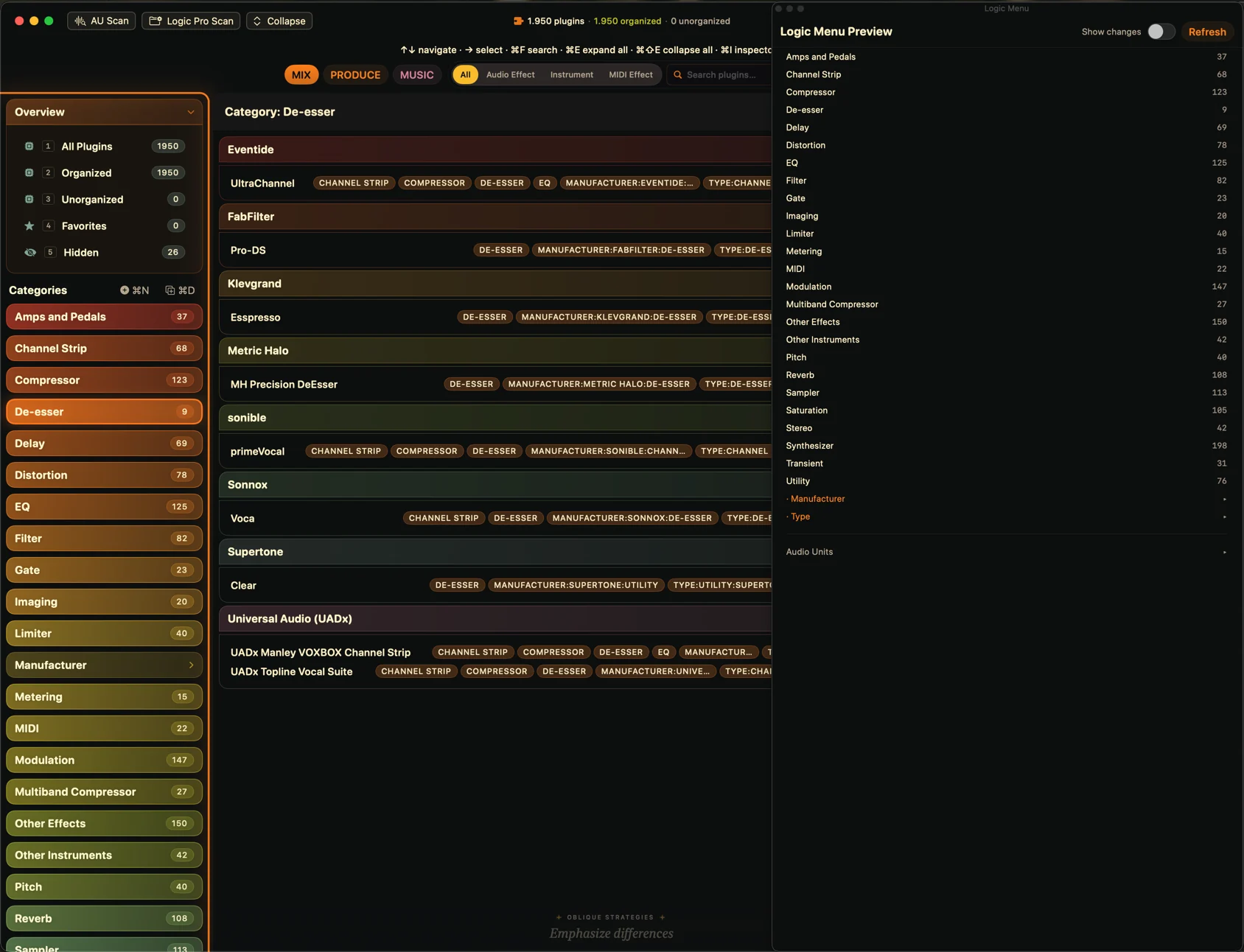Select the primeVocal plugin row
Viewport: 1244px width, 952px height.
click(495, 452)
